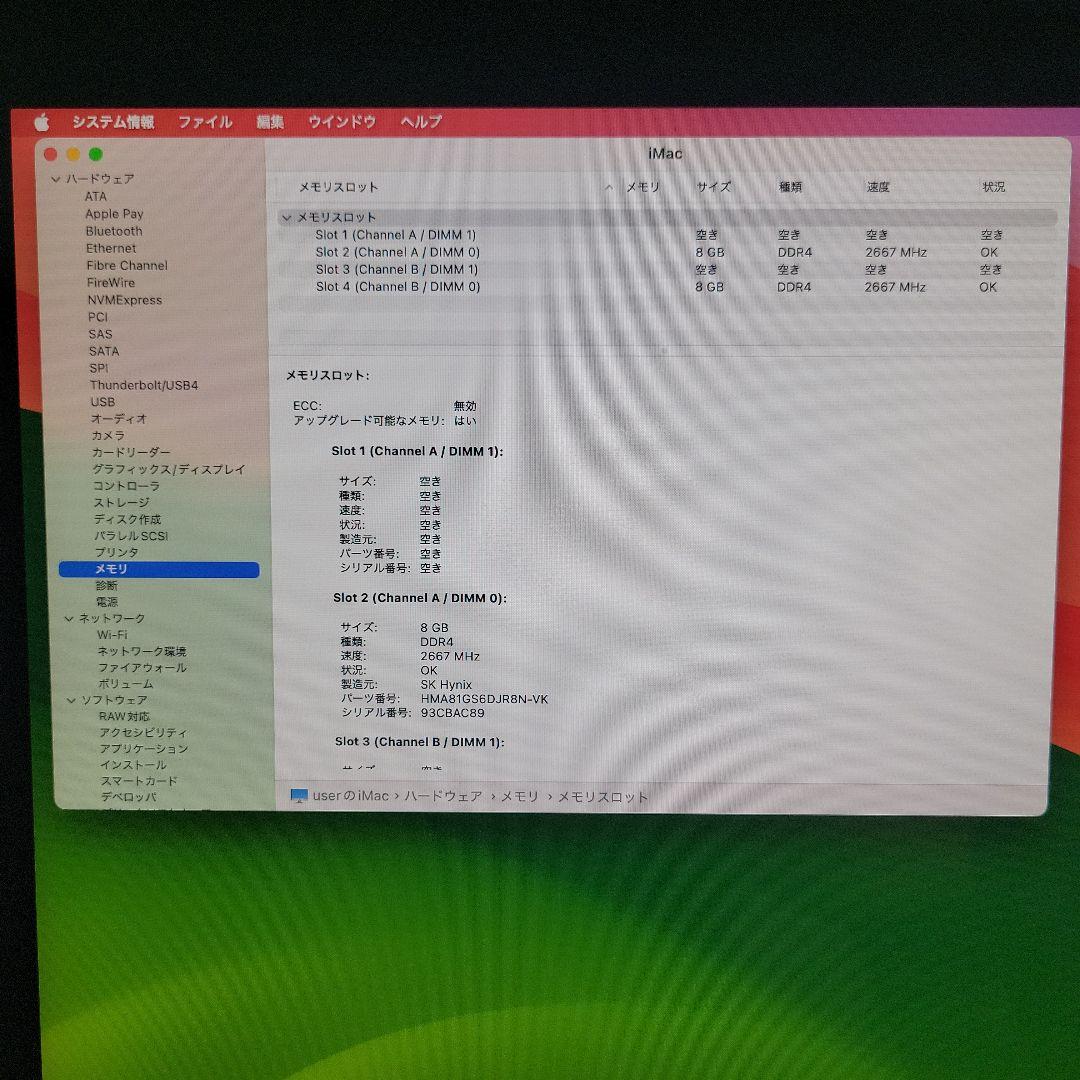Sort by the 速度 column header
Screen dimensions: 1080x1080
(x=878, y=187)
